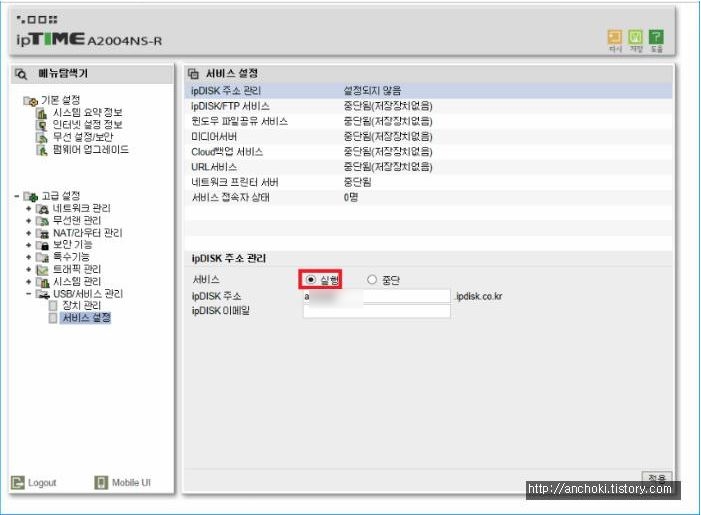Expand the 특수기능 tree node
701x515 pixels.
pos(29,257)
